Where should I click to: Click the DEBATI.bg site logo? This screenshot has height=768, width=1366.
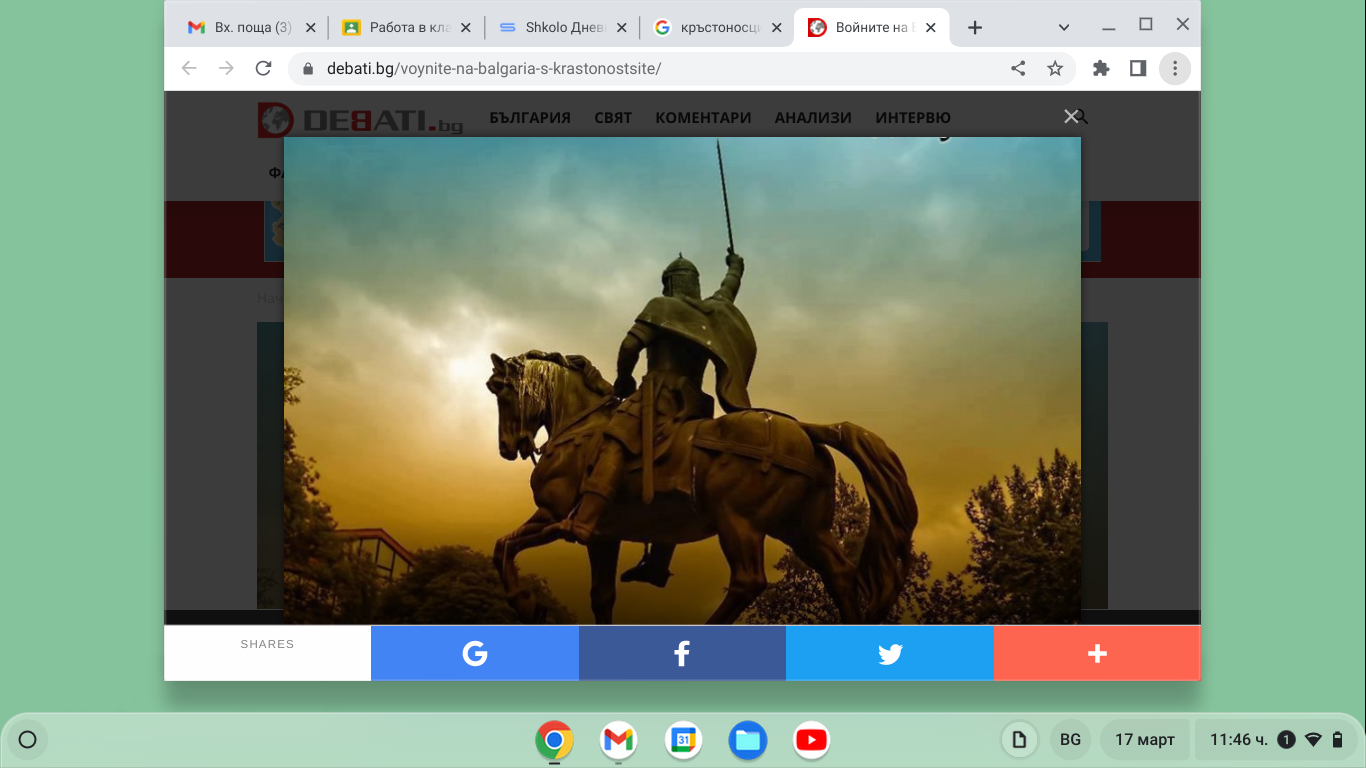(361, 120)
